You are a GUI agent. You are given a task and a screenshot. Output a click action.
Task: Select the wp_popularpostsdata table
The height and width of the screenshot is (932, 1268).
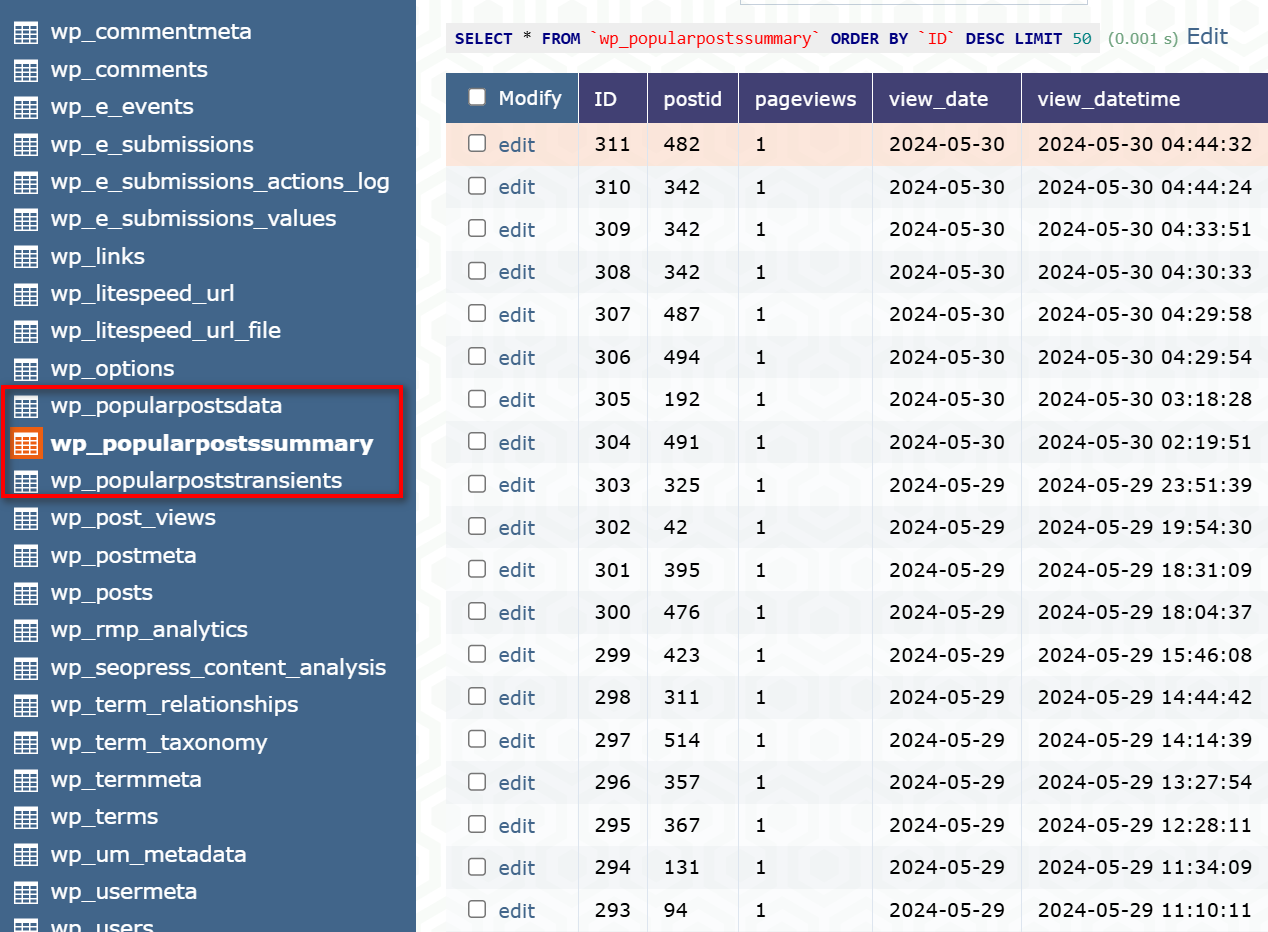pos(166,406)
